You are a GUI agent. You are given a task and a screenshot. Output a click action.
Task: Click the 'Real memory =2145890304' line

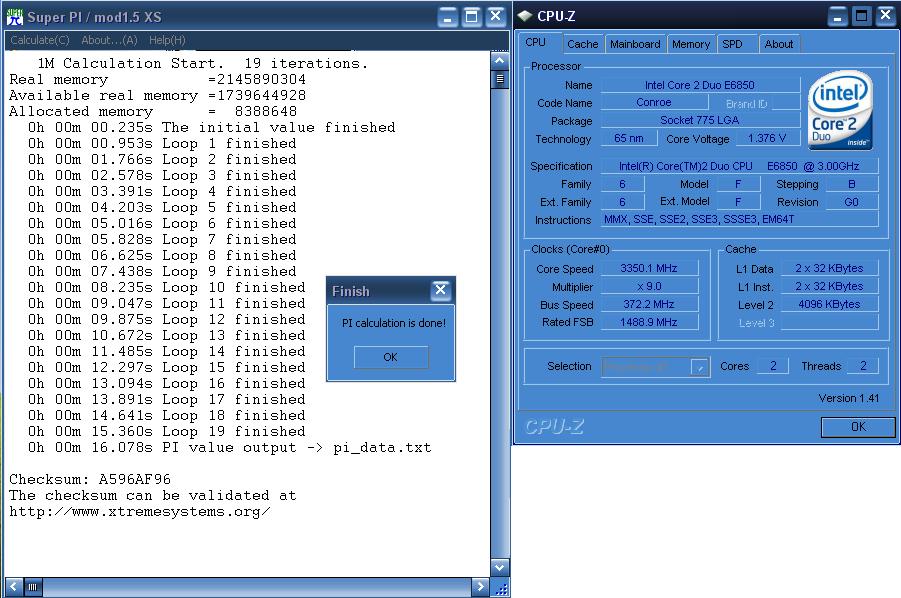(157, 79)
